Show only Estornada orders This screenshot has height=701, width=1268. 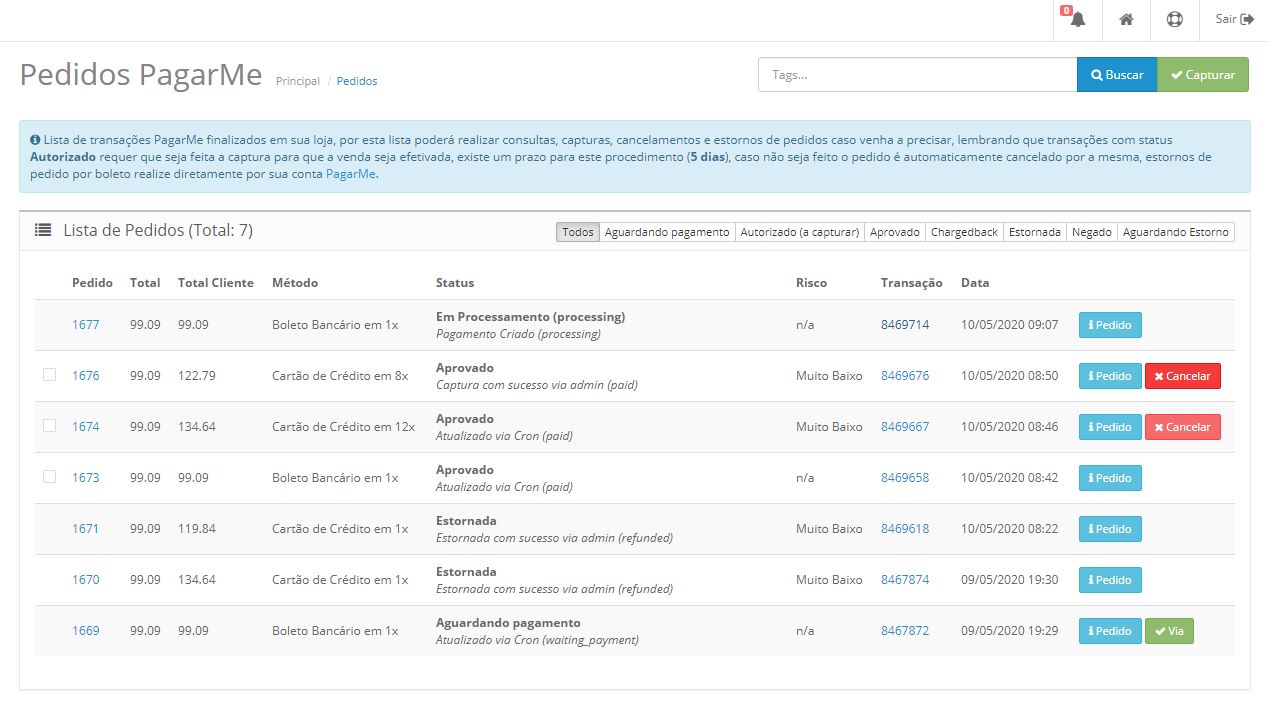(x=1034, y=232)
